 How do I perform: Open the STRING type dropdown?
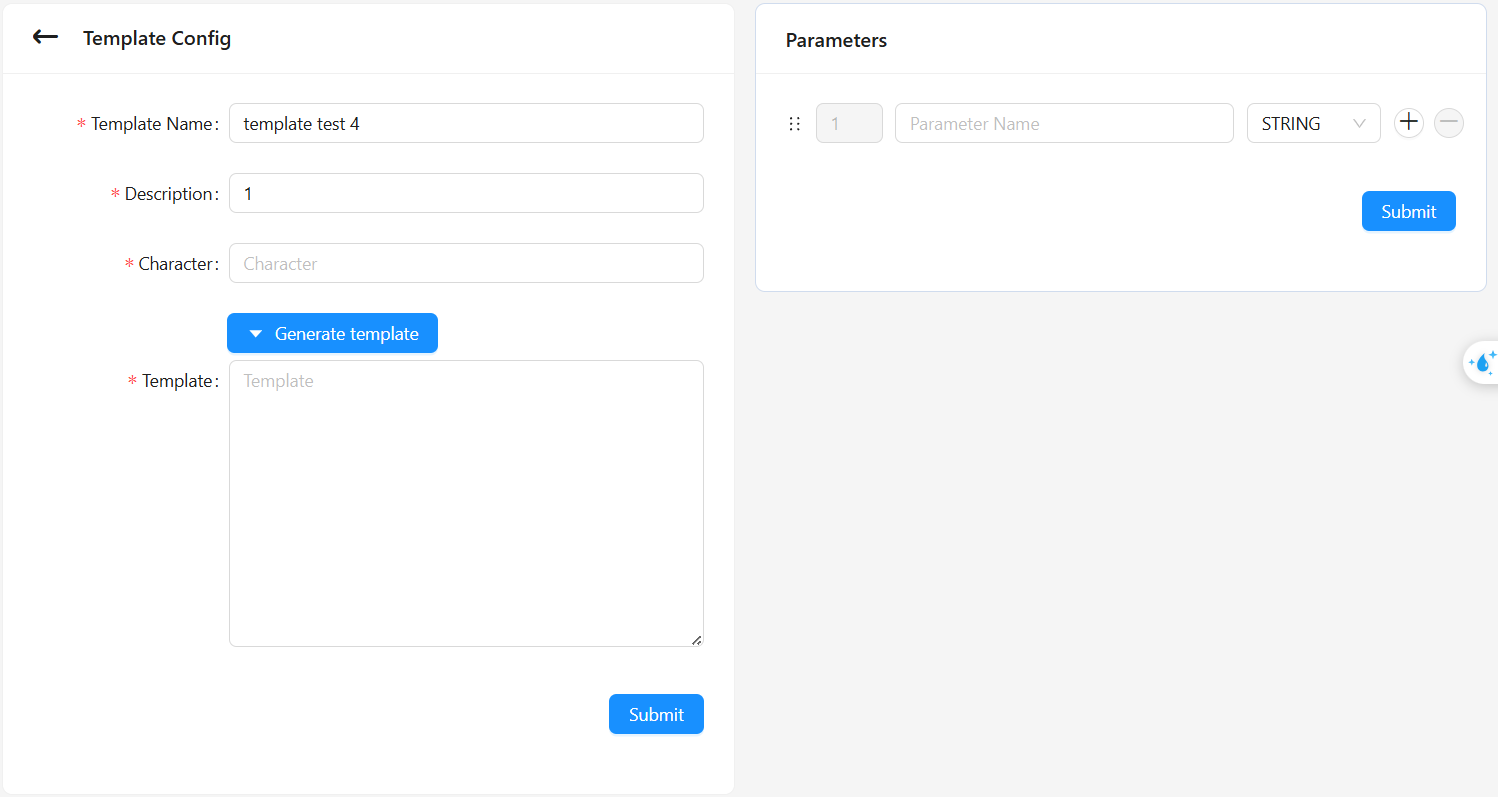pyautogui.click(x=1313, y=123)
